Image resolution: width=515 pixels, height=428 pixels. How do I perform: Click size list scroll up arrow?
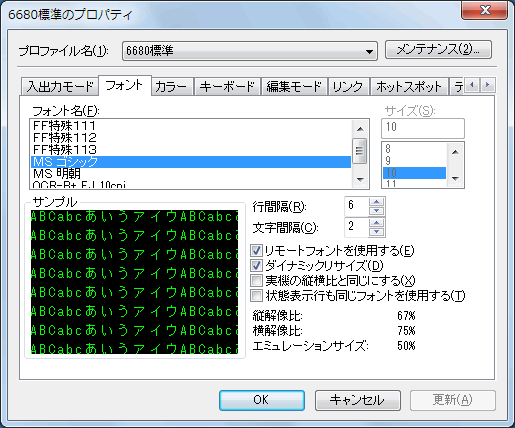click(455, 152)
